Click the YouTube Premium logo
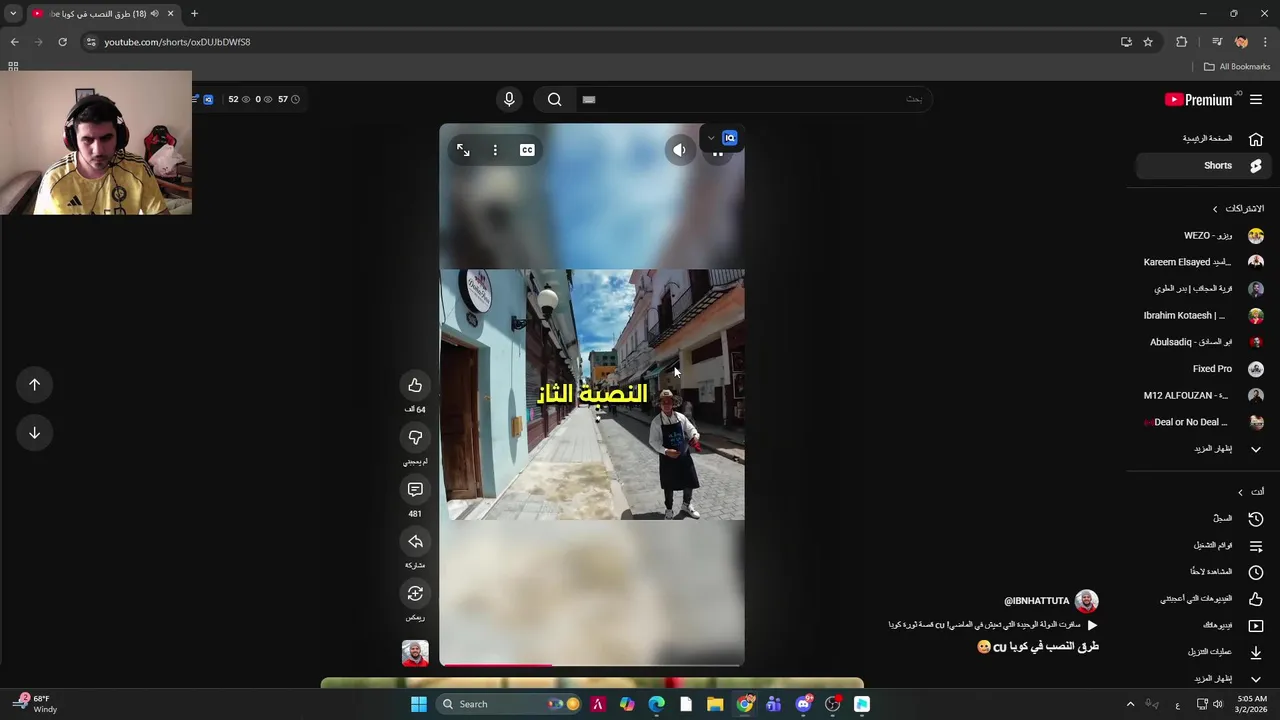 pyautogui.click(x=1198, y=99)
